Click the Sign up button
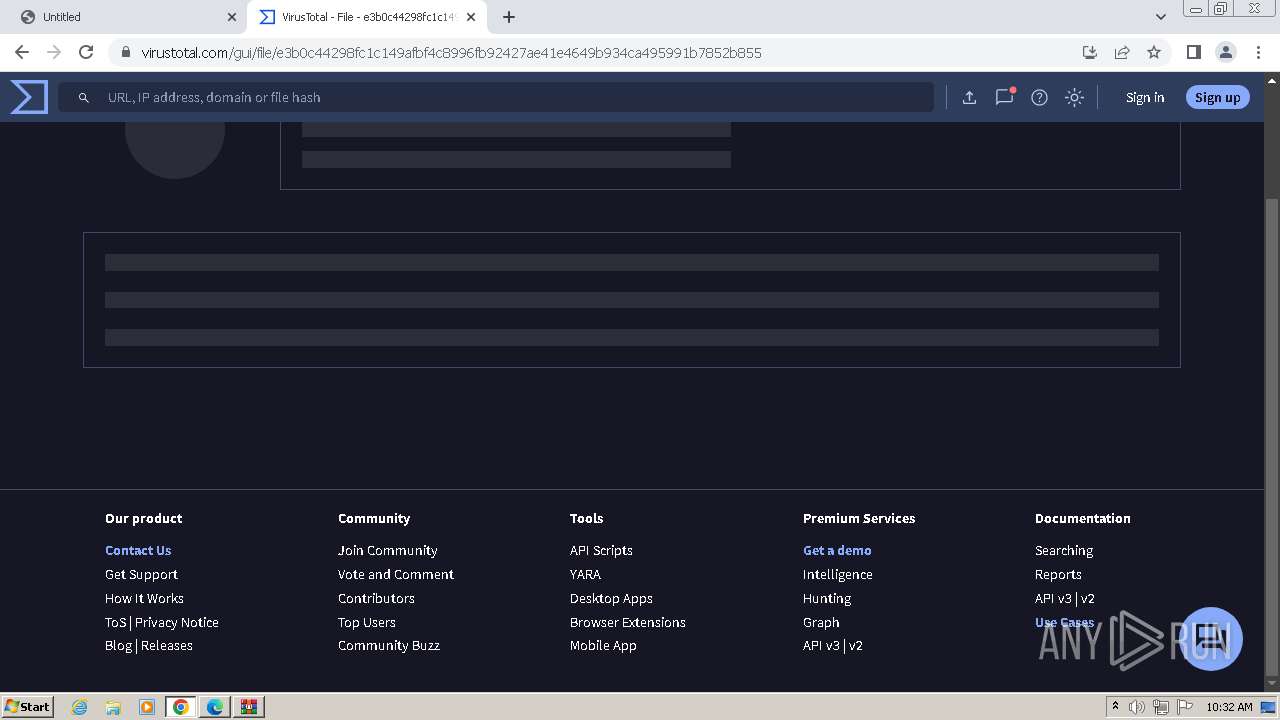1280x720 pixels. click(x=1217, y=97)
